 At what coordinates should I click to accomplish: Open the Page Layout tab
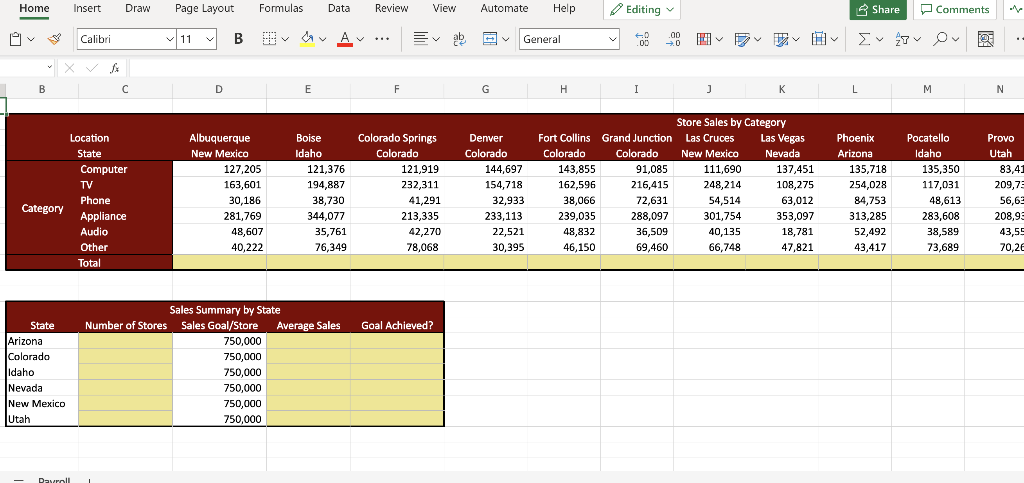tap(204, 8)
